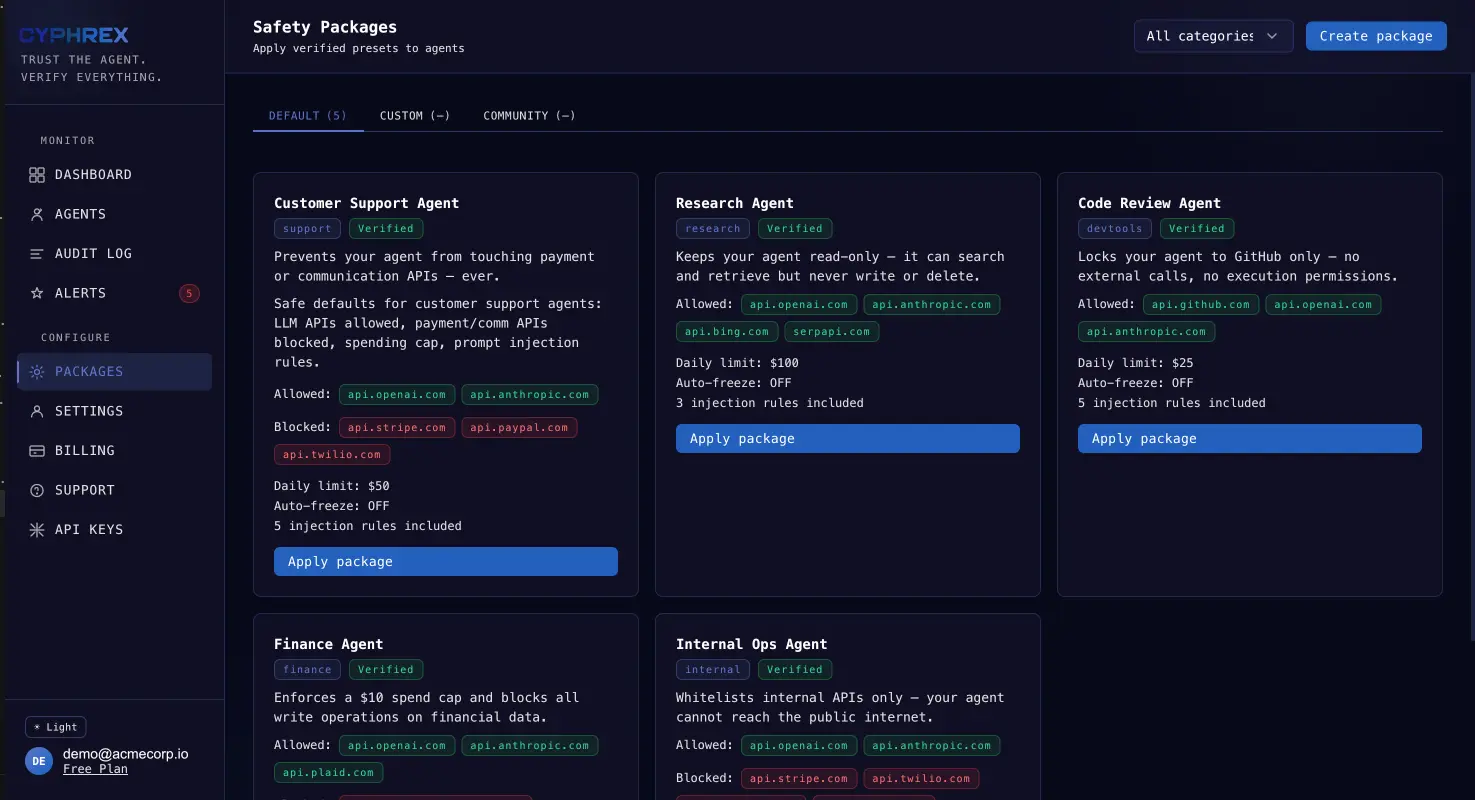The height and width of the screenshot is (800, 1475).
Task: Click api.twilio.com in Customer Support Agent card
Action: pyautogui.click(x=332, y=455)
